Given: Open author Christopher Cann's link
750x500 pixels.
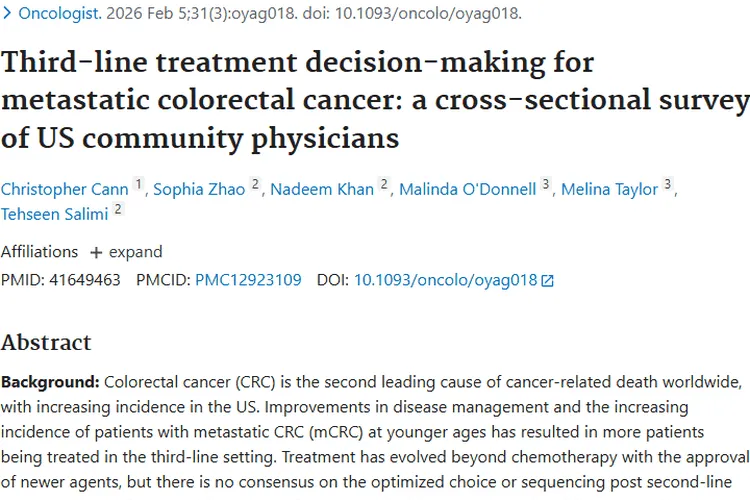Looking at the screenshot, I should pyautogui.click(x=65, y=189).
